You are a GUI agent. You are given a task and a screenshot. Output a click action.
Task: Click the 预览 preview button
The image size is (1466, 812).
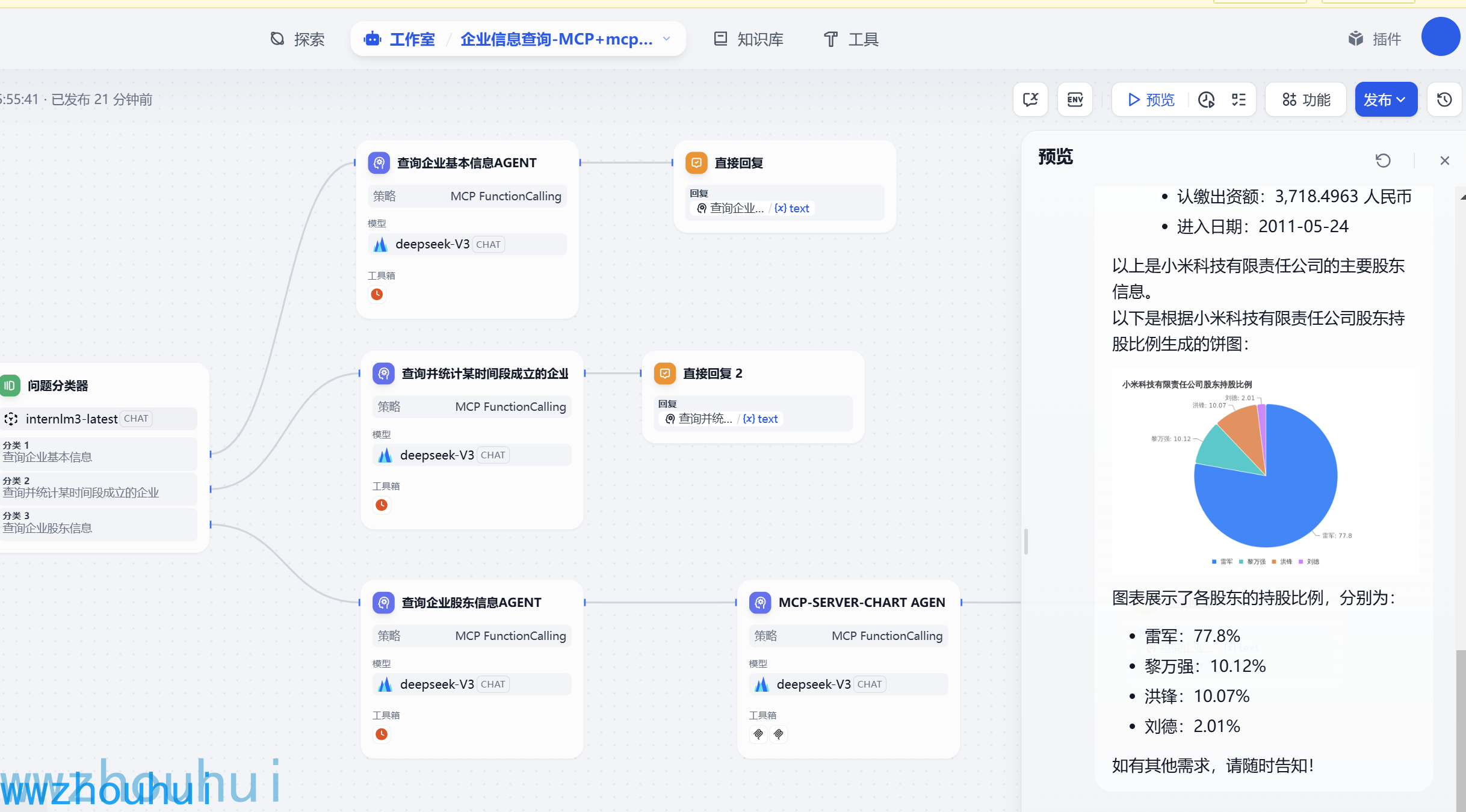tap(1151, 99)
